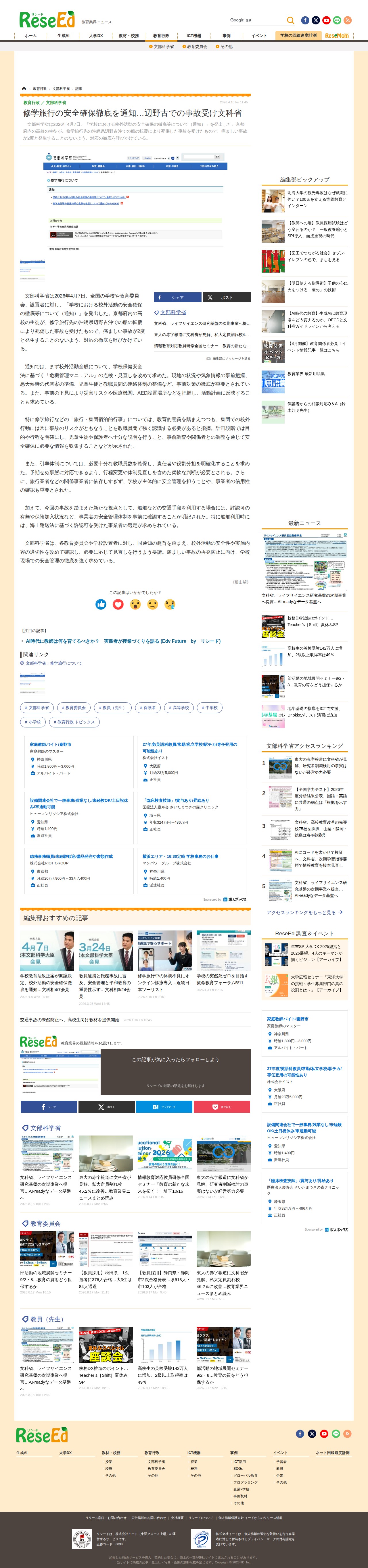Click the # 中学校 tag
The image size is (368, 1568).
[x=210, y=708]
